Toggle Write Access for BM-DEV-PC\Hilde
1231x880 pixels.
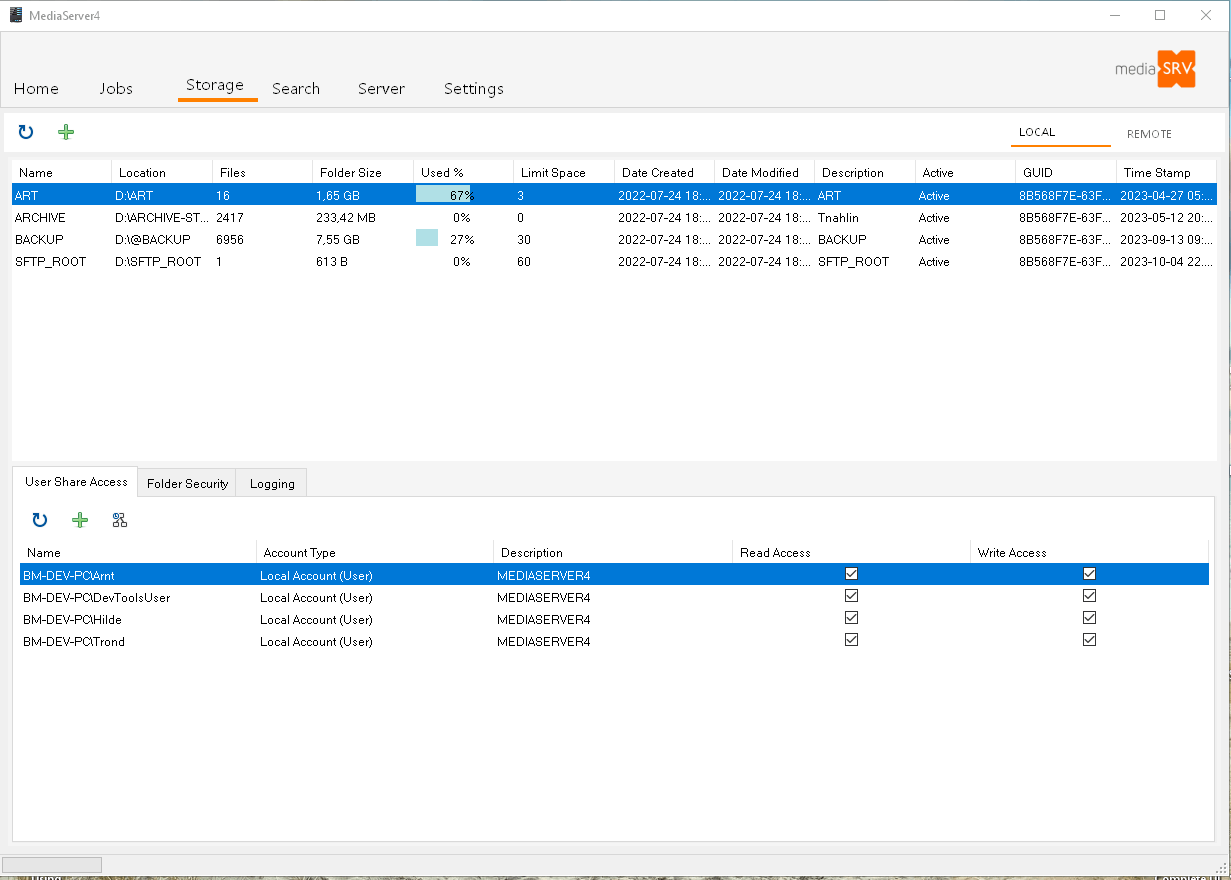1089,618
